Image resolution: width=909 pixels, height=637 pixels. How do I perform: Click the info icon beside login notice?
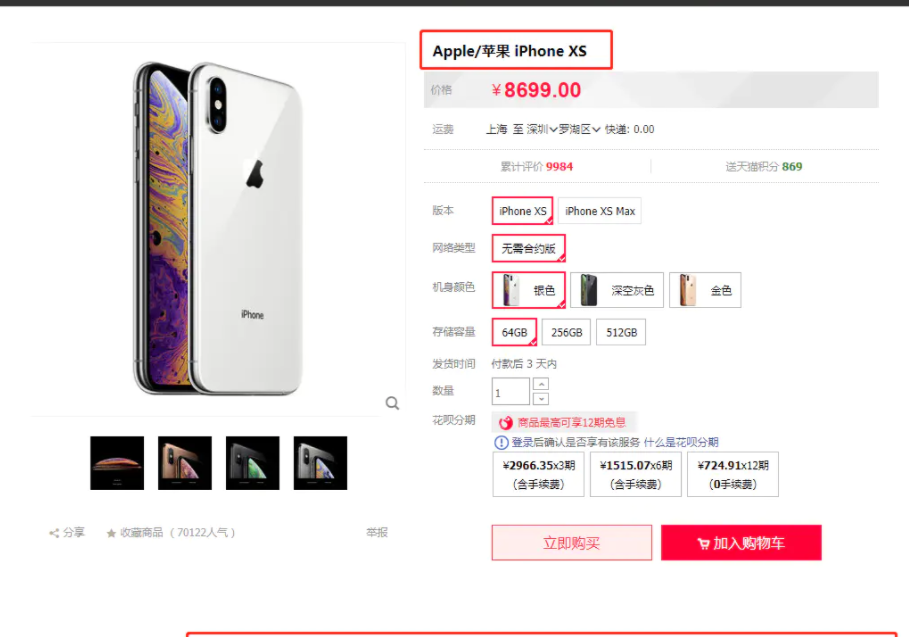point(501,443)
